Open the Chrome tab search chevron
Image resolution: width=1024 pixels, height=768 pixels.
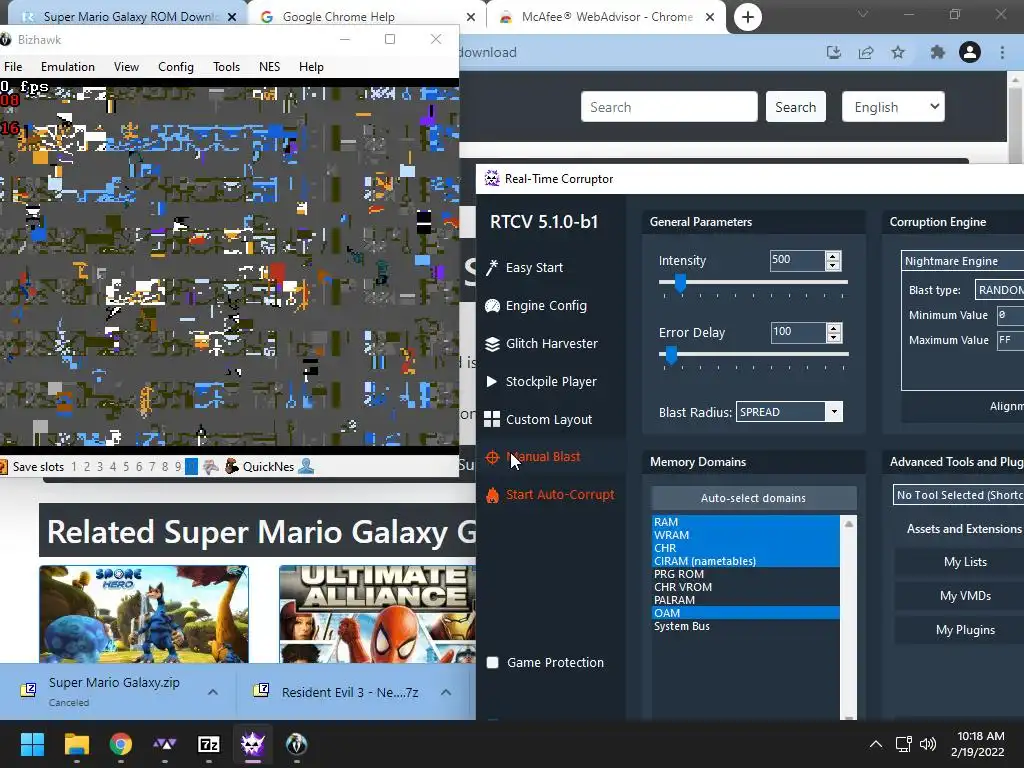click(863, 14)
